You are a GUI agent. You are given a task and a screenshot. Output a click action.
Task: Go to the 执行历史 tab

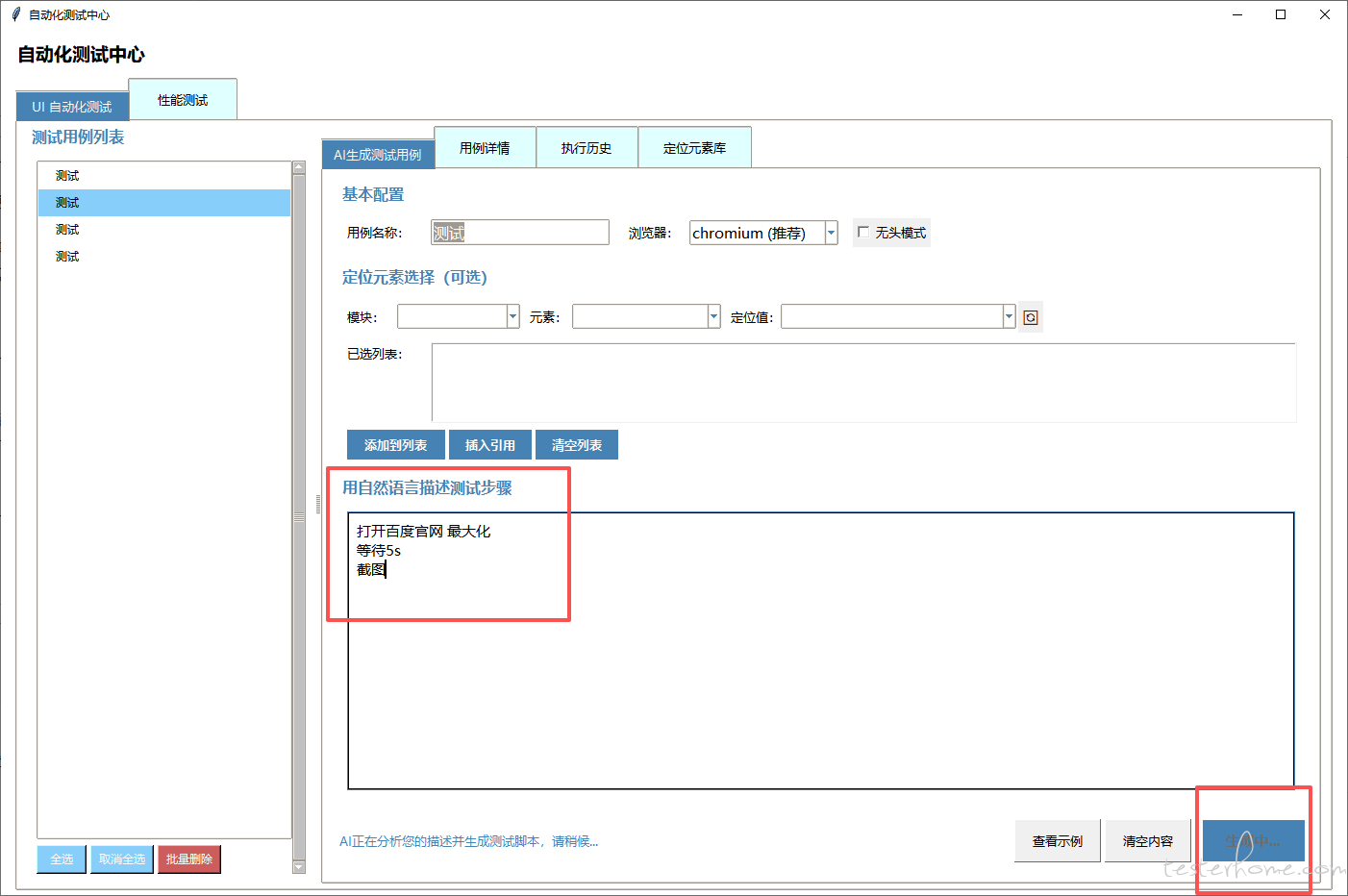[x=587, y=148]
